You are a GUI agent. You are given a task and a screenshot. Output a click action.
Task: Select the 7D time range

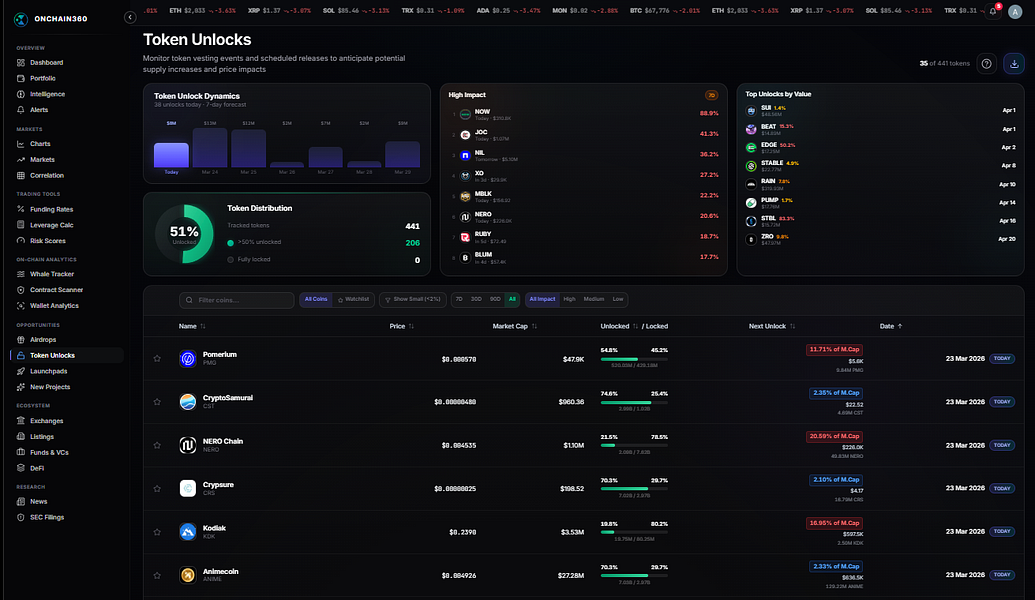[x=459, y=300]
